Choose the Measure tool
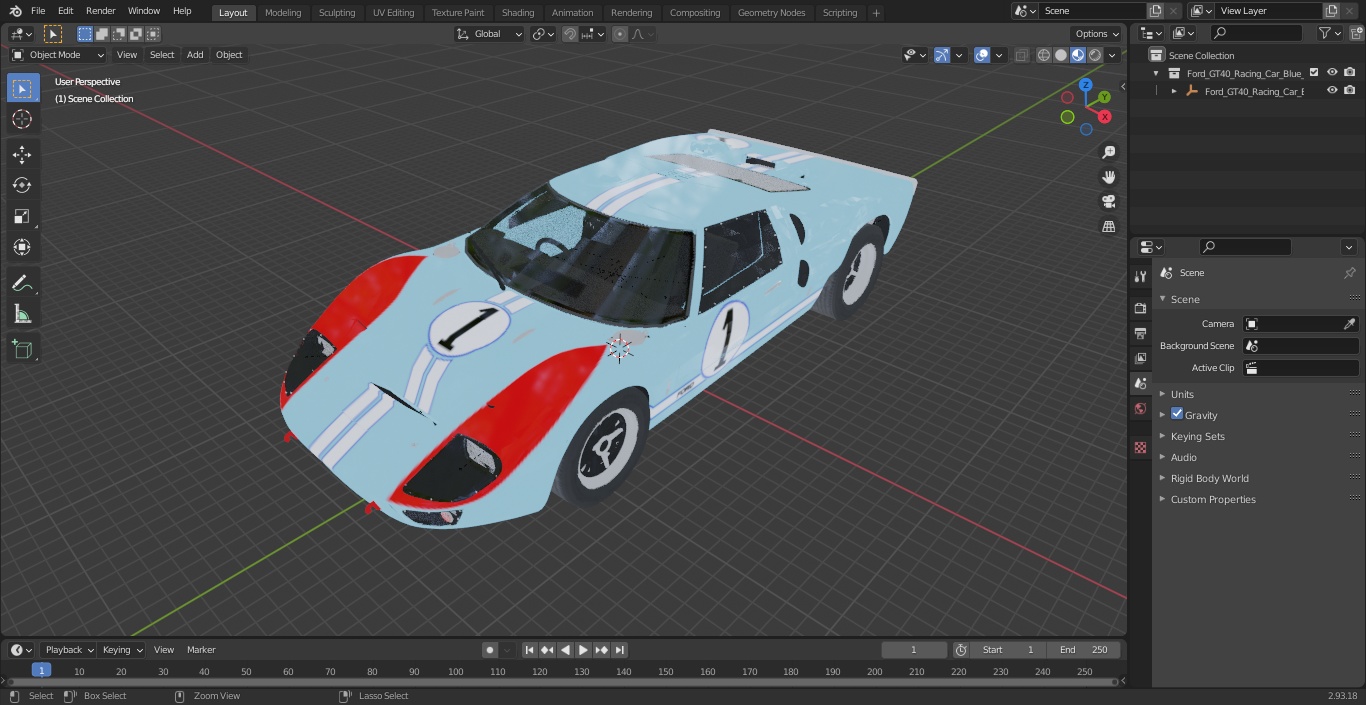This screenshot has height=705, width=1366. pos(22,314)
